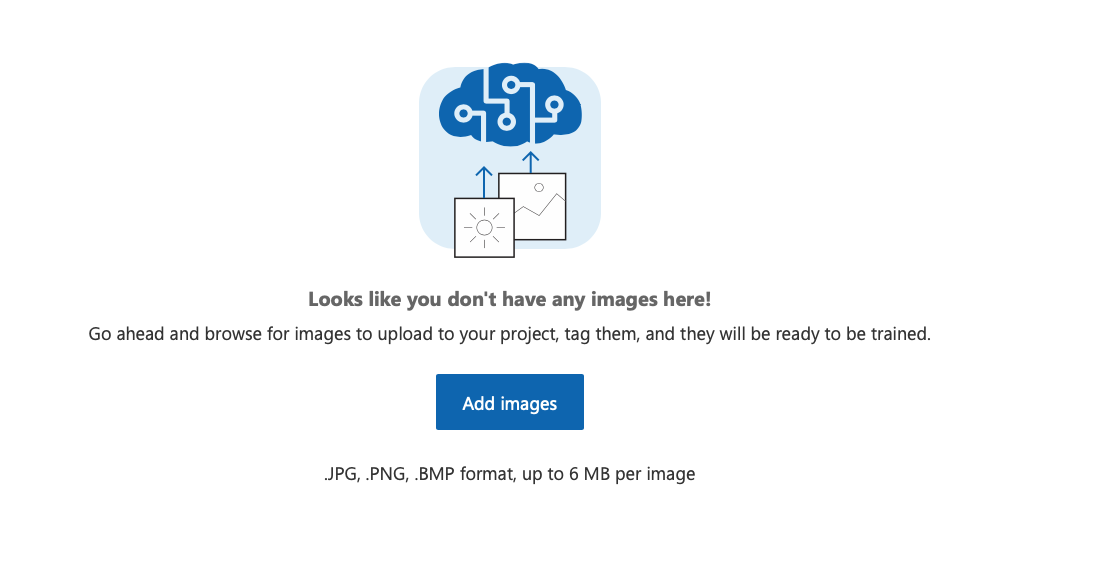Click the blue cloud brain icon
Image resolution: width=1110 pixels, height=572 pixels.
(510, 105)
